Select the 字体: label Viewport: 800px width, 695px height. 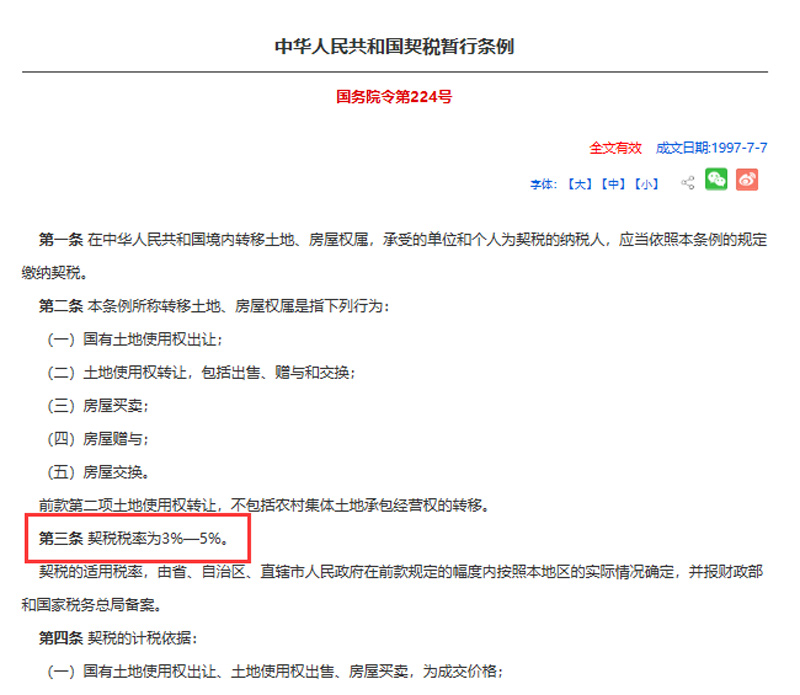(544, 184)
